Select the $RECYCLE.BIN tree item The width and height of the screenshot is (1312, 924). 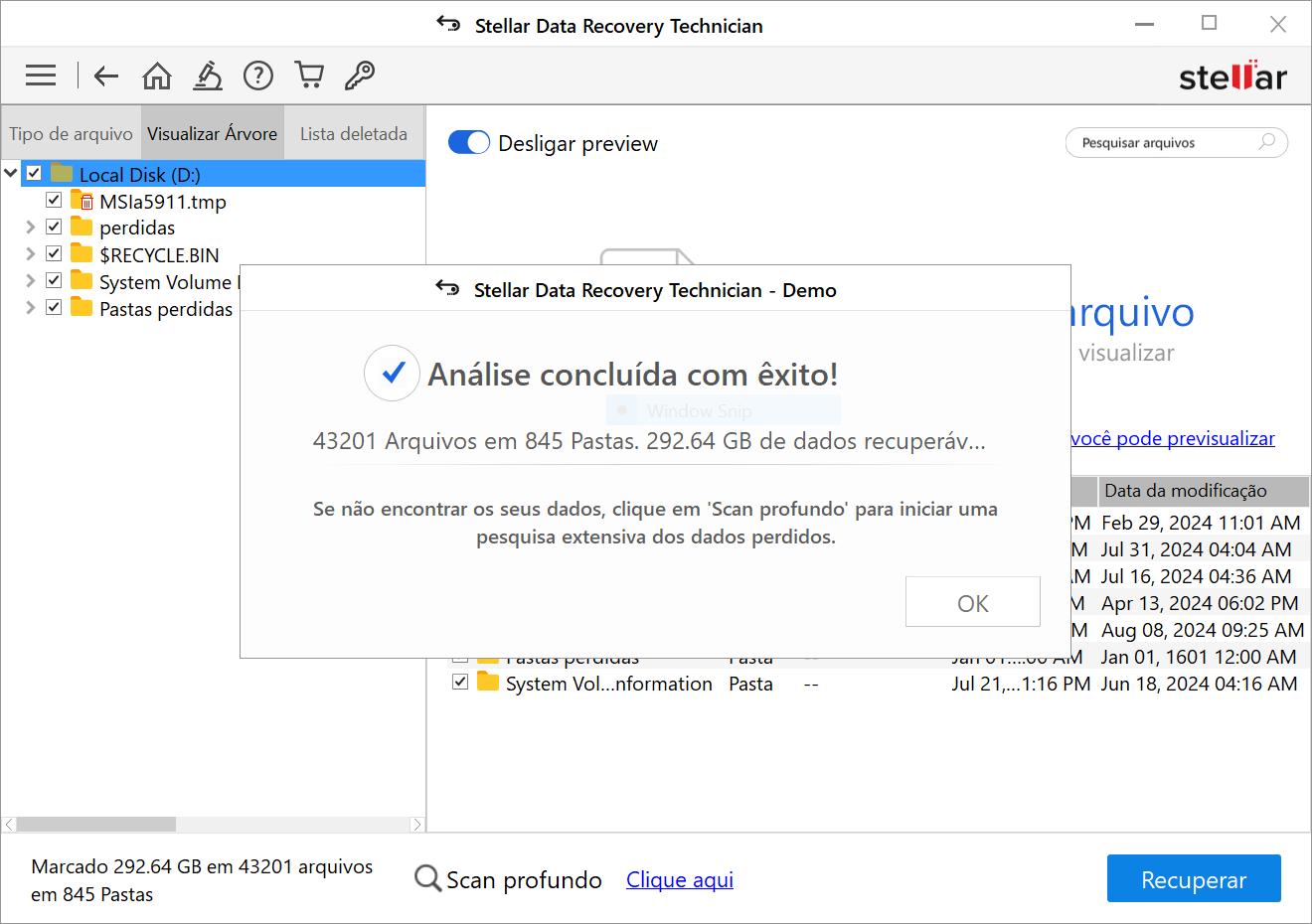(159, 255)
